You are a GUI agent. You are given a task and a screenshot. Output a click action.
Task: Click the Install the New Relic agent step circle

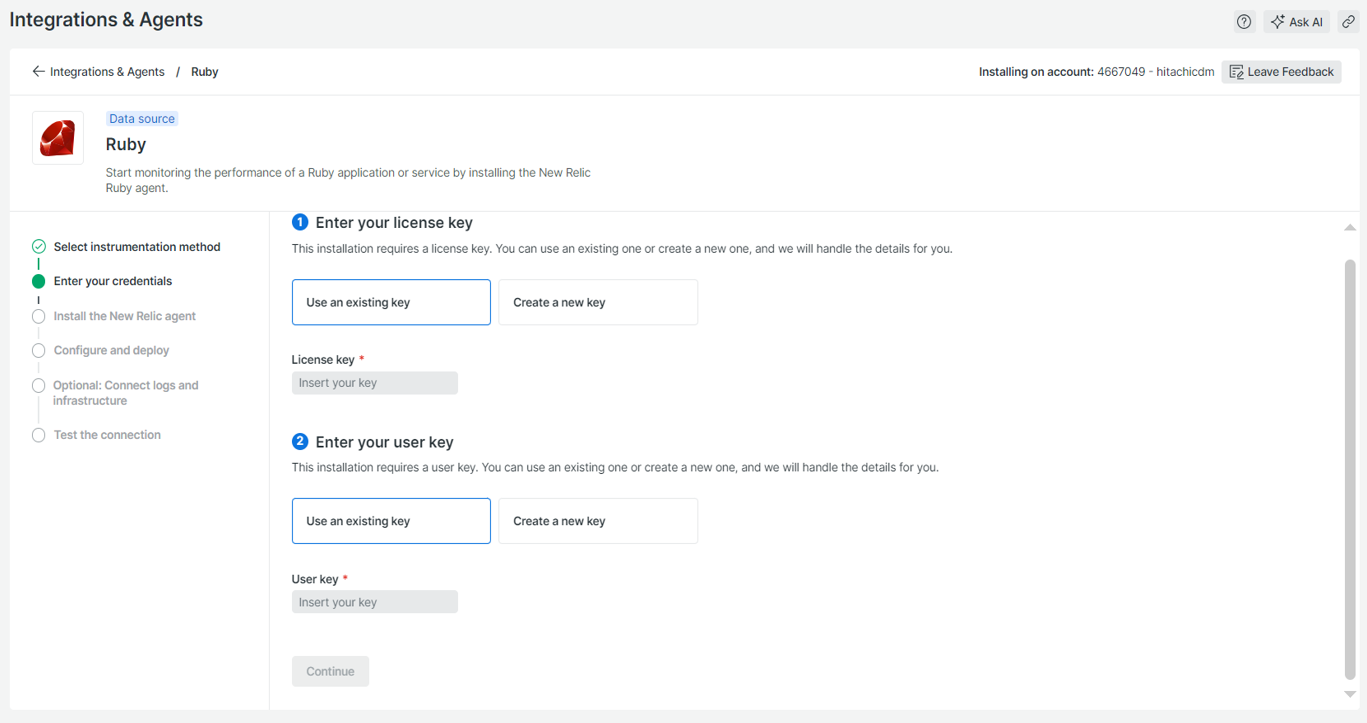(39, 316)
